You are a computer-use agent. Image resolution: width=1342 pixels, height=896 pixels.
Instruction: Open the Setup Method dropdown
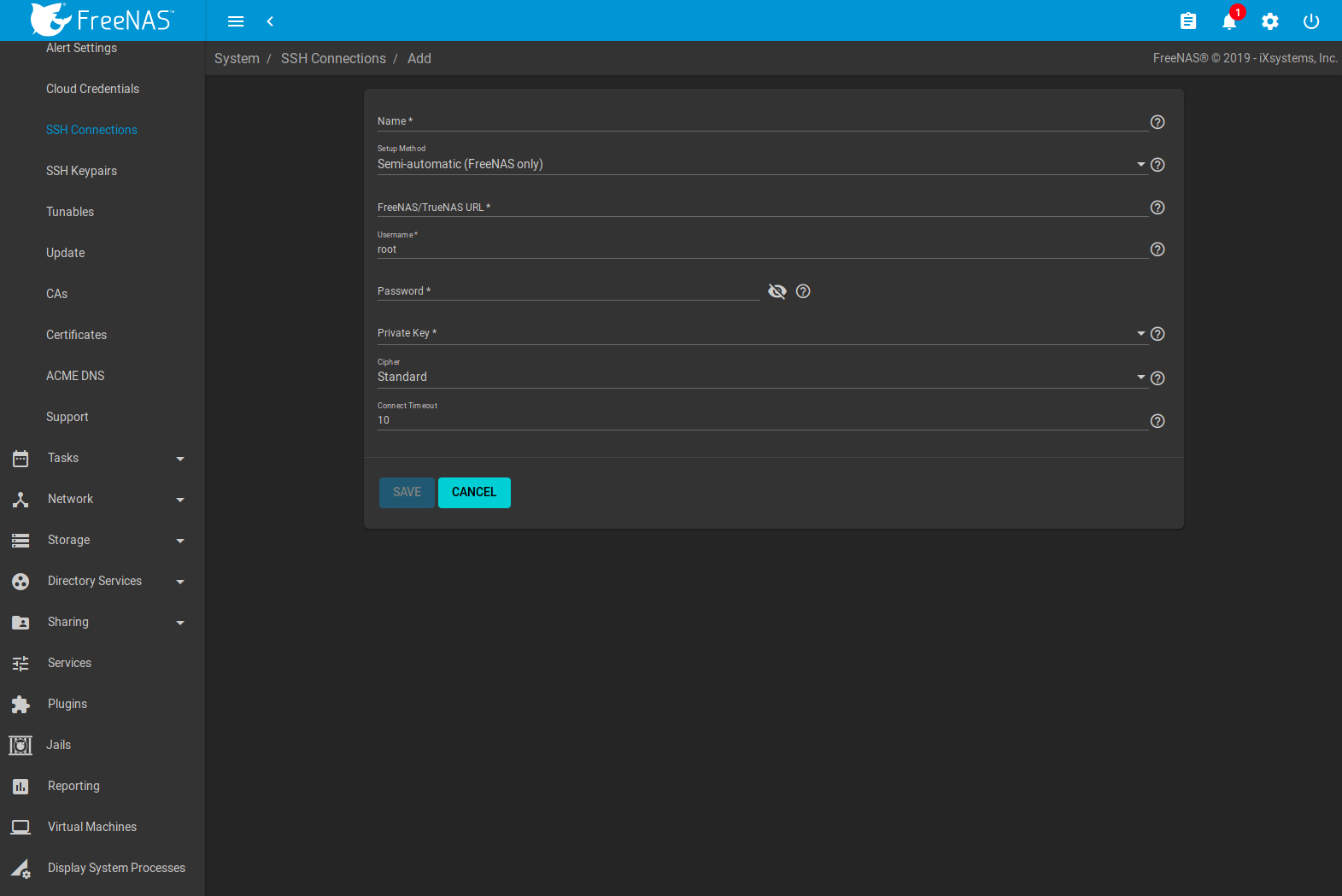pyautogui.click(x=761, y=164)
